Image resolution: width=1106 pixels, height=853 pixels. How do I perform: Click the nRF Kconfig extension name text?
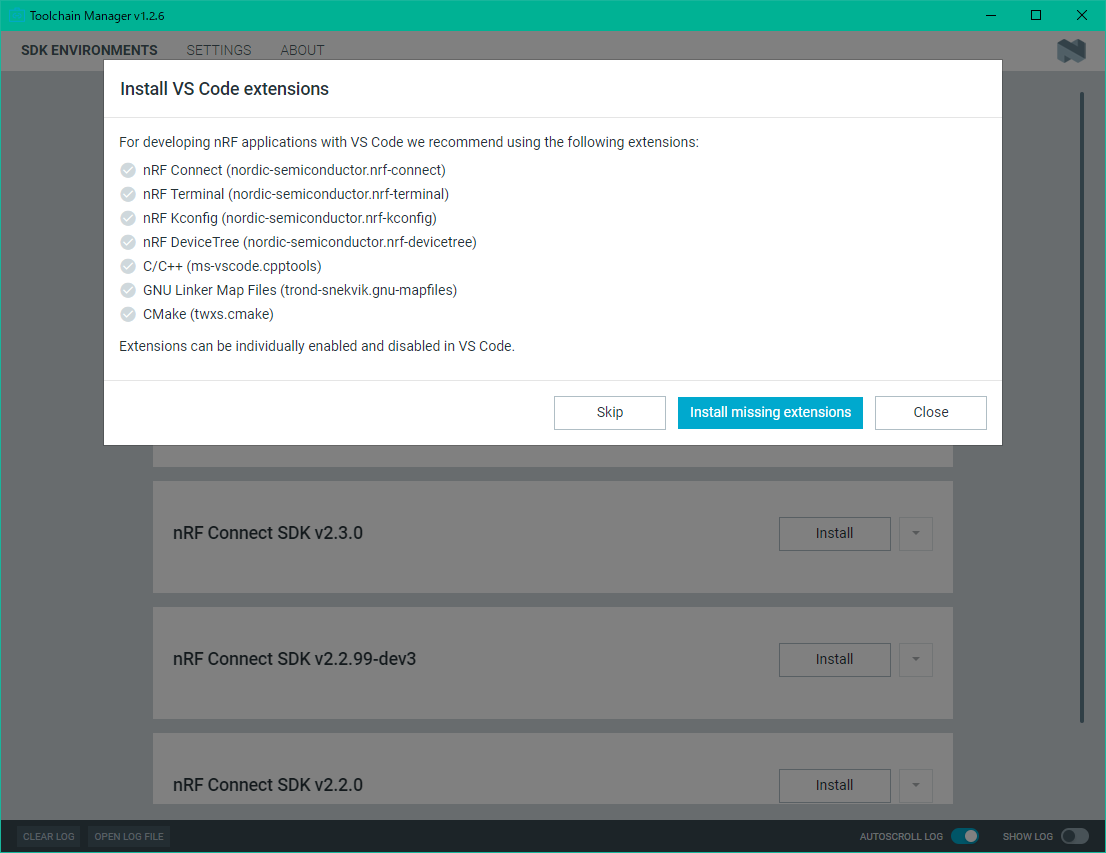click(290, 218)
